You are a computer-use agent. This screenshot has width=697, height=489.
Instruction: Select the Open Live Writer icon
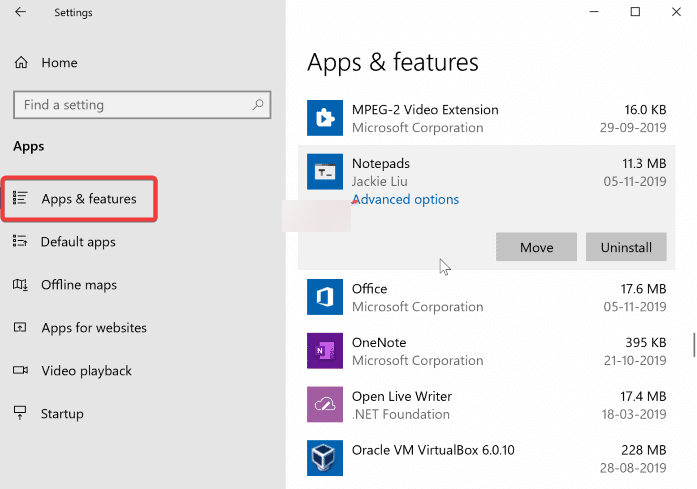(325, 405)
